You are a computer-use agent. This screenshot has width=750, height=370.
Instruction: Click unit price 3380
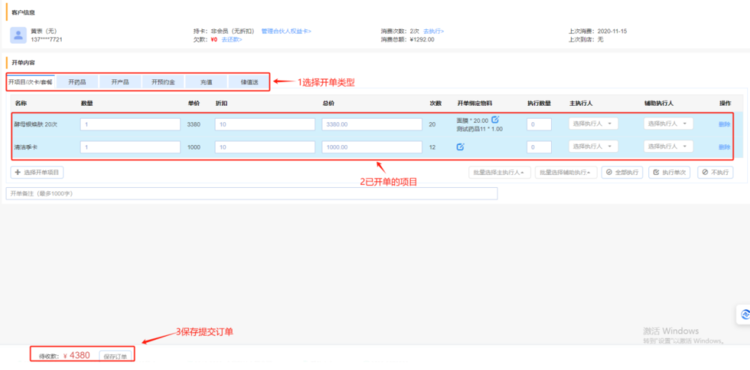[194, 124]
